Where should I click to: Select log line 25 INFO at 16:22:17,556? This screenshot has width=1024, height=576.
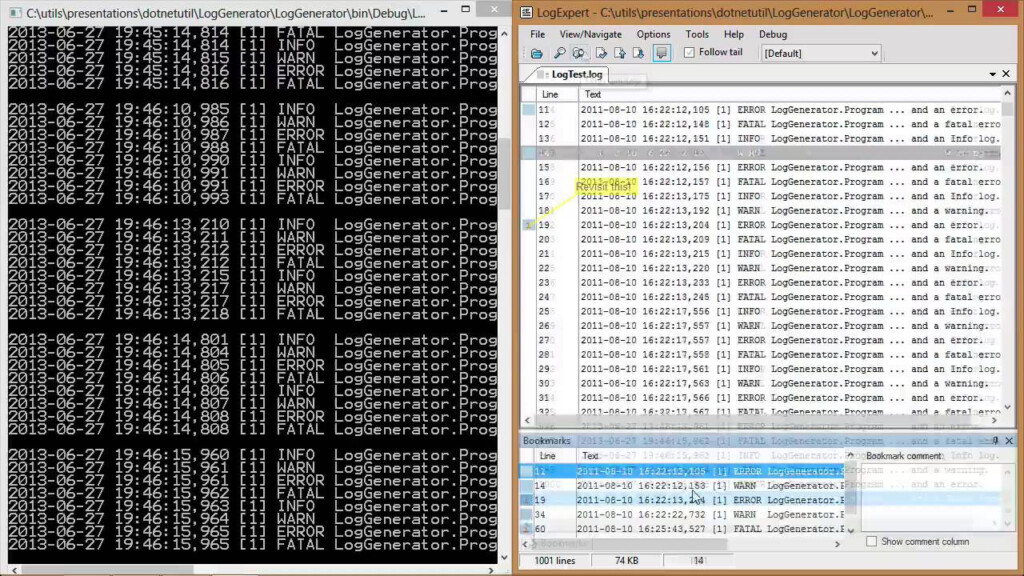761,312
